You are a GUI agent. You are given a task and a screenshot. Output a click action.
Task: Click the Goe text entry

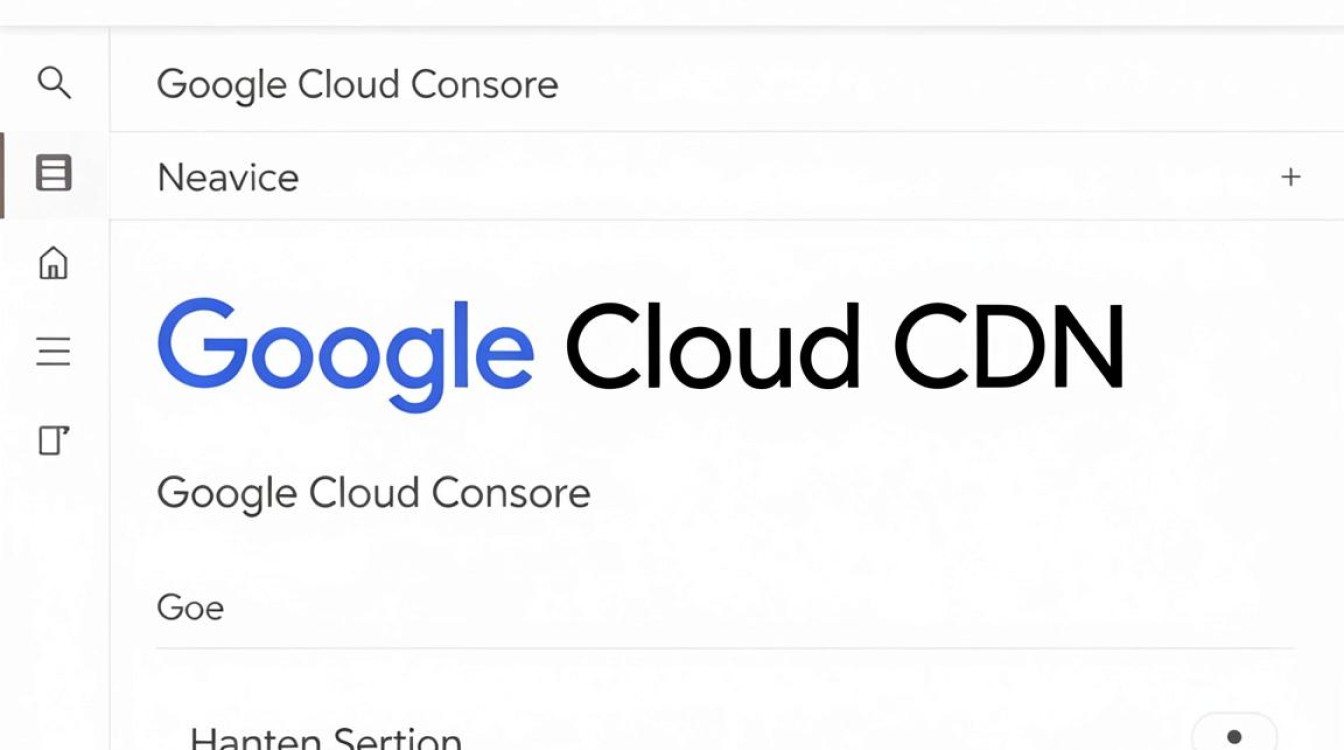(190, 607)
